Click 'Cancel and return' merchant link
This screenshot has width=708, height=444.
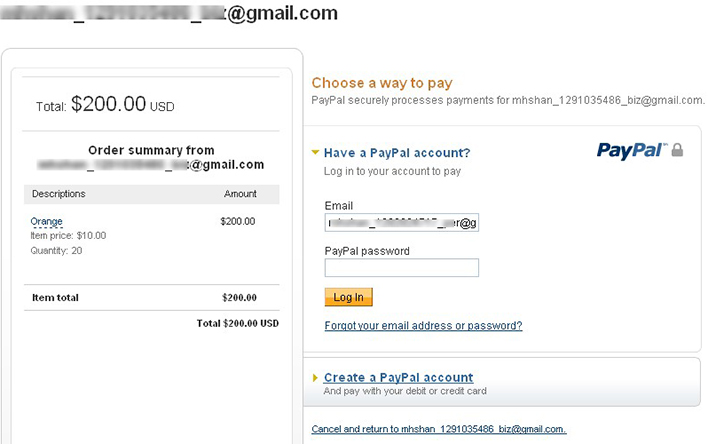click(439, 429)
